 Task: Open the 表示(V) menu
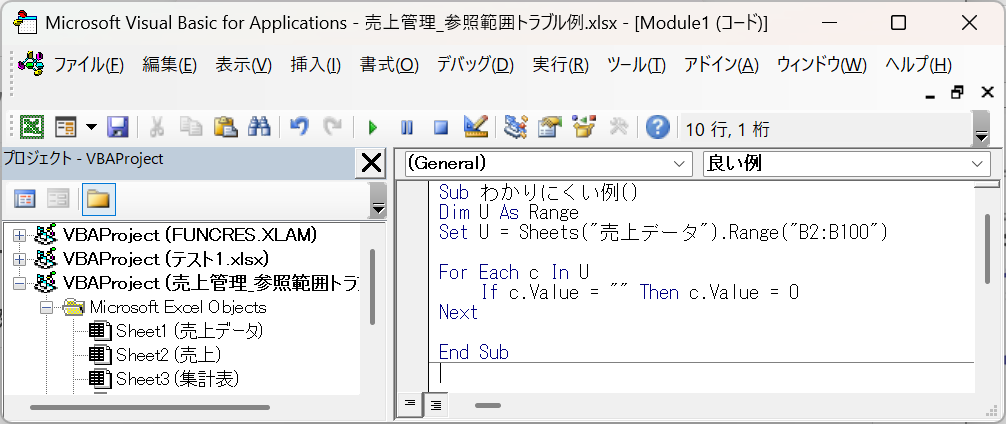244,65
